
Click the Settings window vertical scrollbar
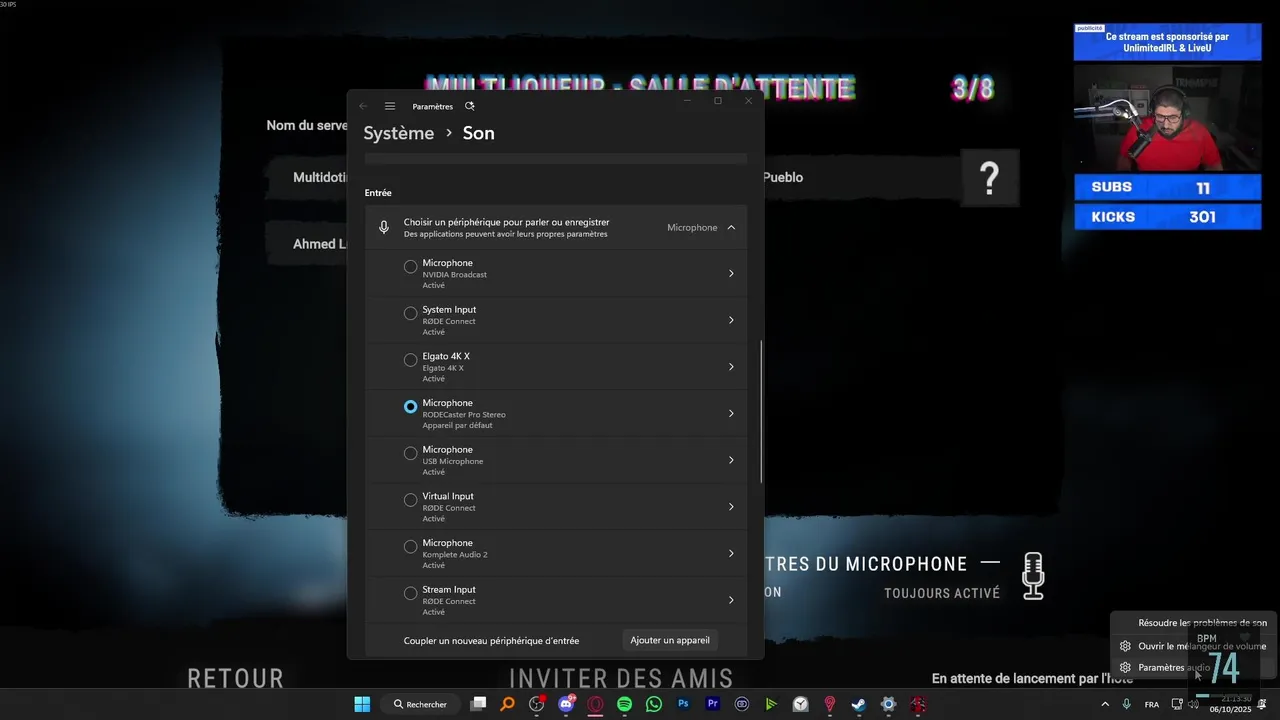click(761, 412)
